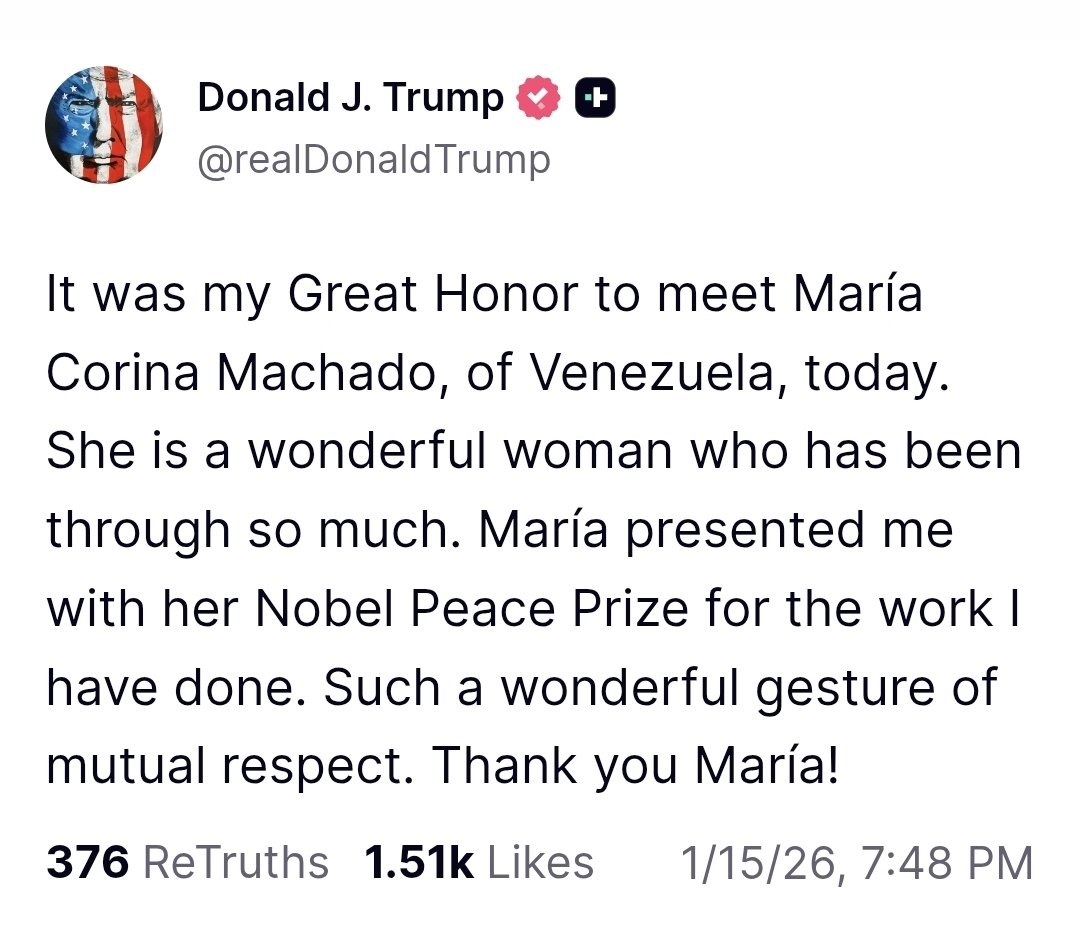This screenshot has width=1080, height=930.
Task: Click the Likes label
Action: (x=541, y=862)
